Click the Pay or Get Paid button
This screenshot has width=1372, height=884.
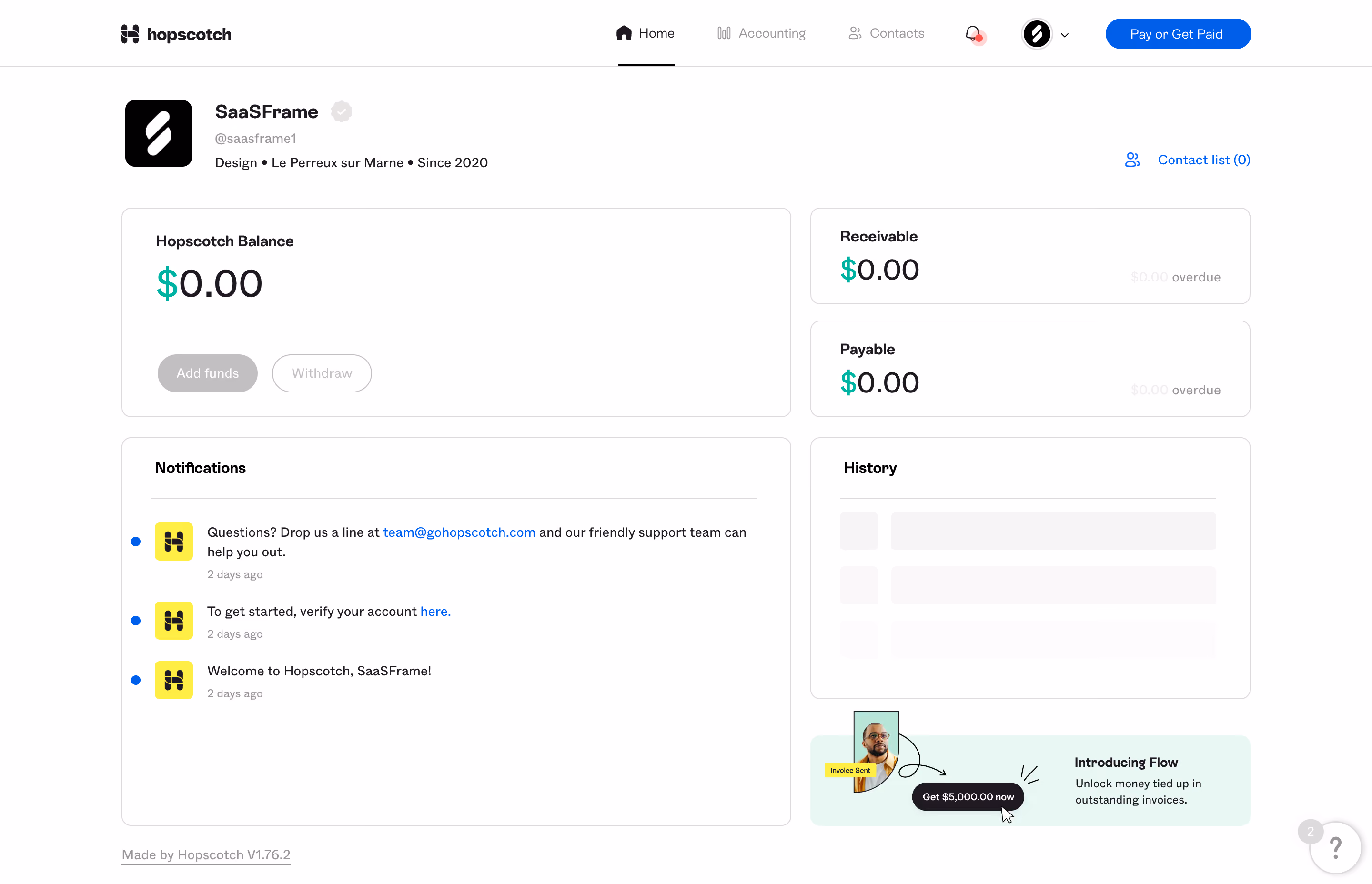[x=1177, y=34]
